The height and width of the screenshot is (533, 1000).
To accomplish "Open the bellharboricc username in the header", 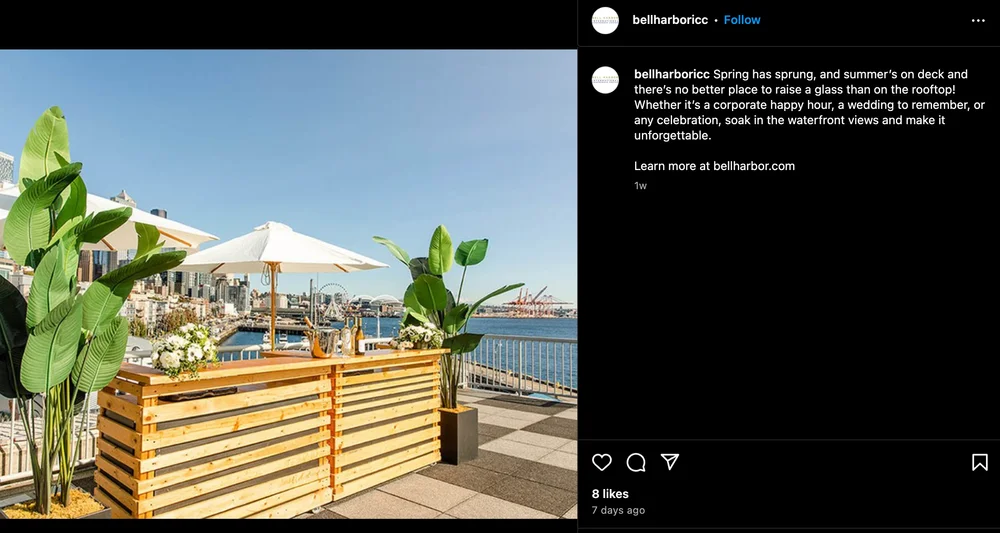I will click(670, 20).
